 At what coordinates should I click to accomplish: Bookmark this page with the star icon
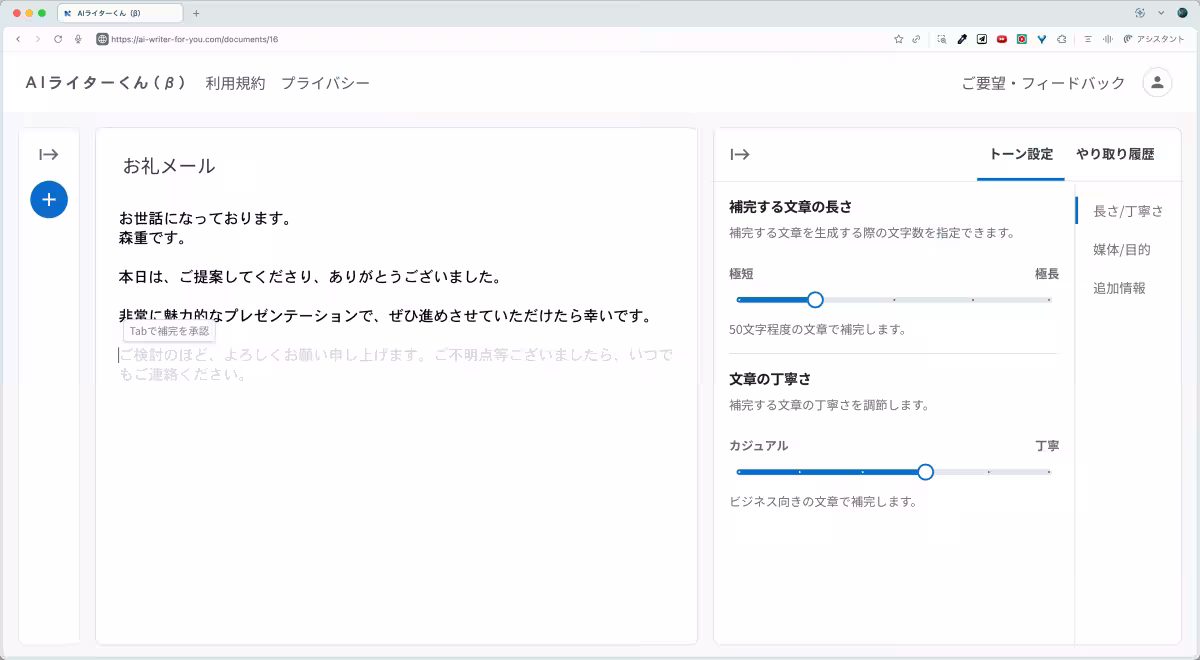(898, 39)
